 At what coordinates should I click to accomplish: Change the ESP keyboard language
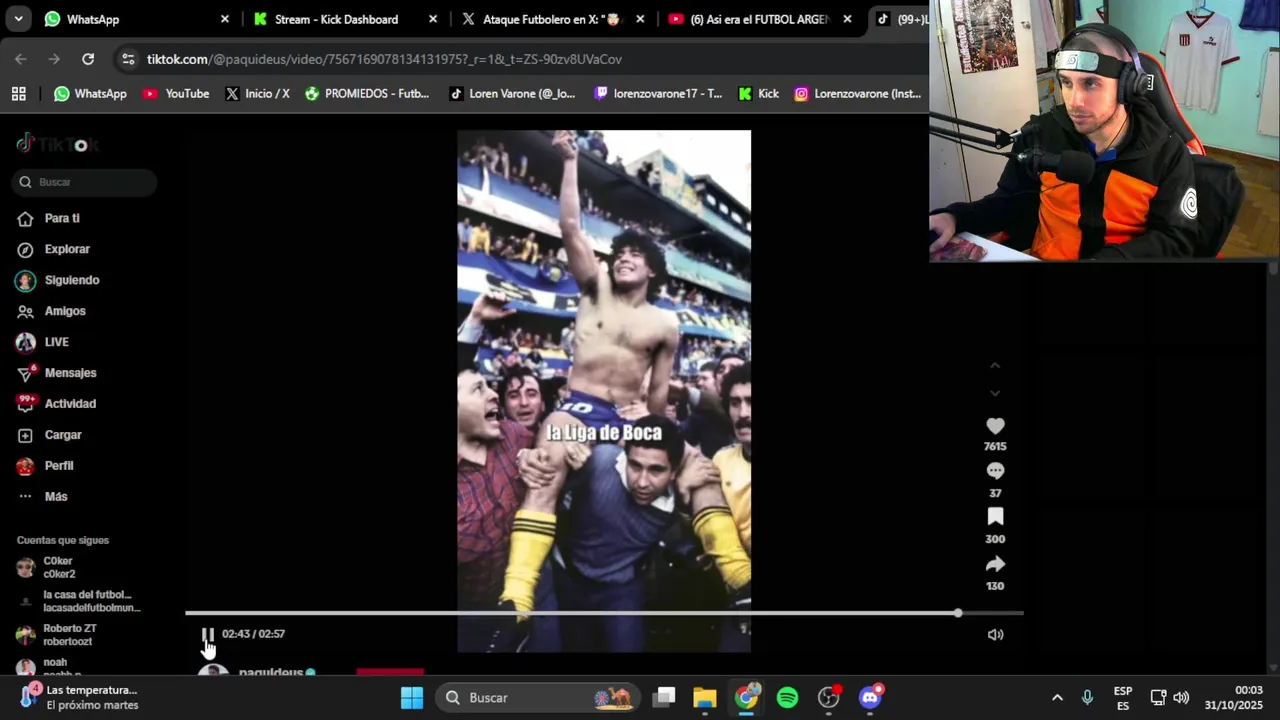(x=1123, y=698)
